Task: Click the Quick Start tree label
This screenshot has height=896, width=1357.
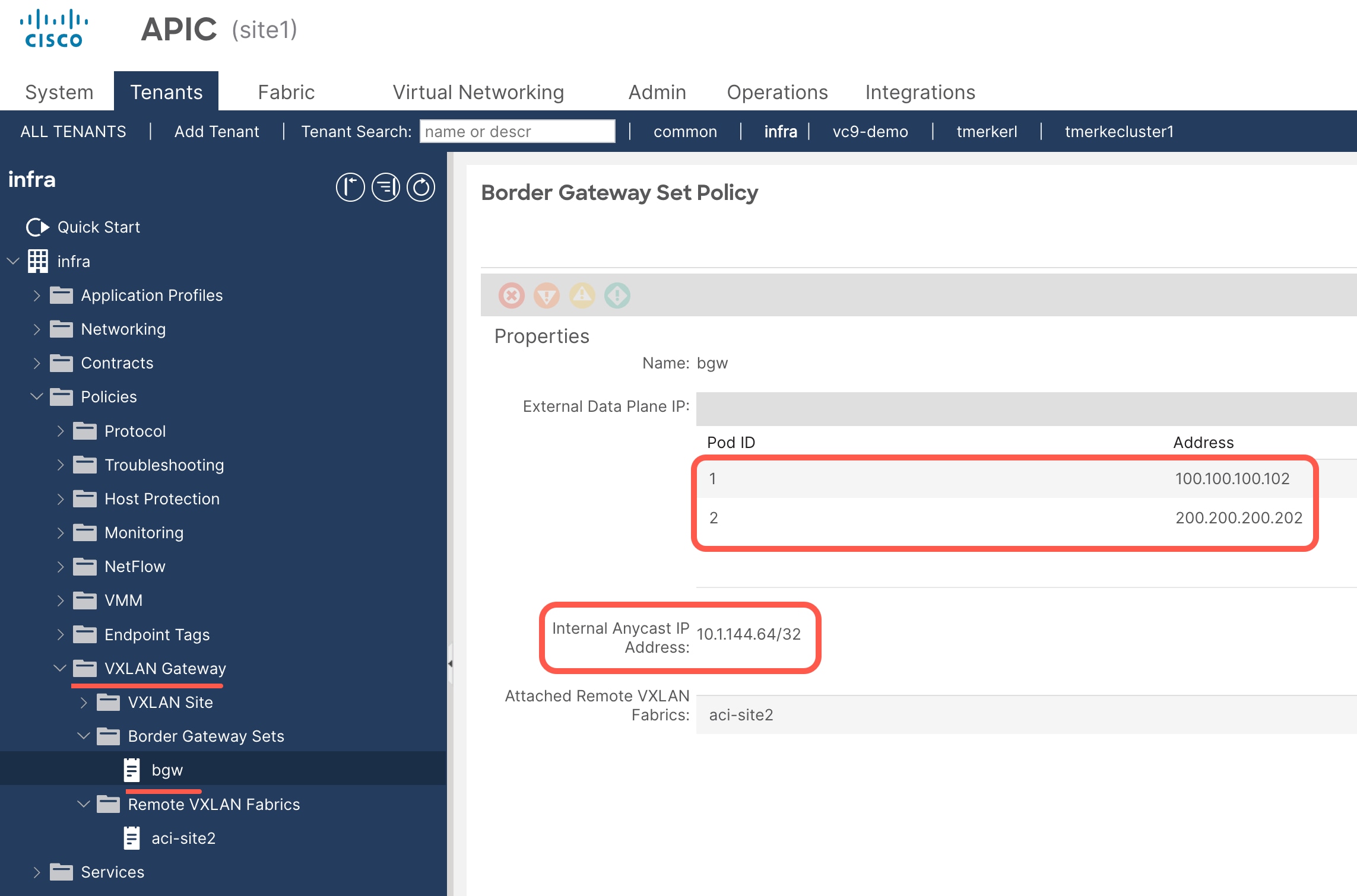Action: [99, 227]
